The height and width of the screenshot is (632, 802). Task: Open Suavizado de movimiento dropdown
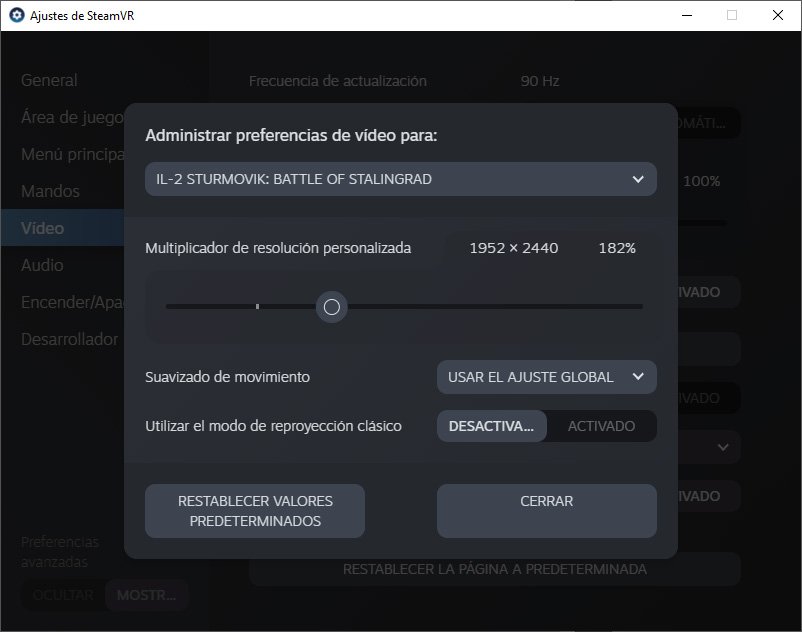coord(546,377)
